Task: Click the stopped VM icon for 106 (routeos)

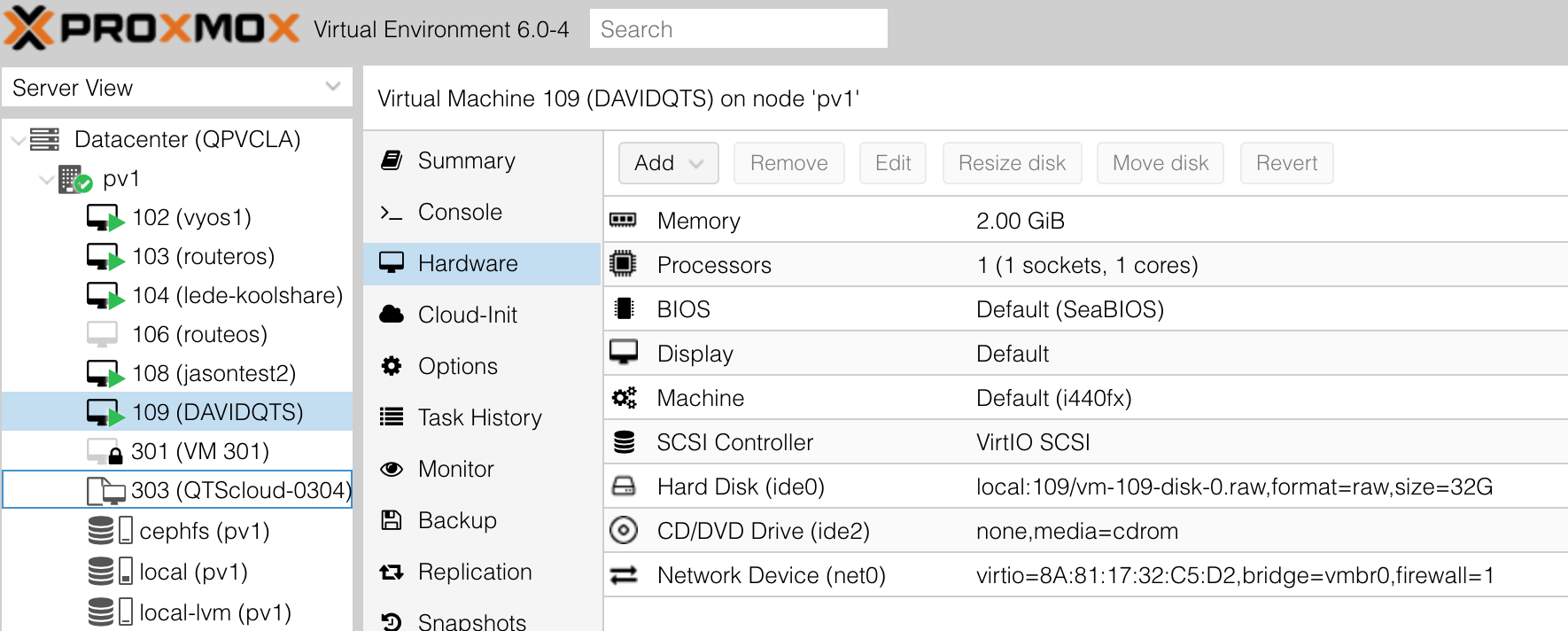Action: coord(103,334)
